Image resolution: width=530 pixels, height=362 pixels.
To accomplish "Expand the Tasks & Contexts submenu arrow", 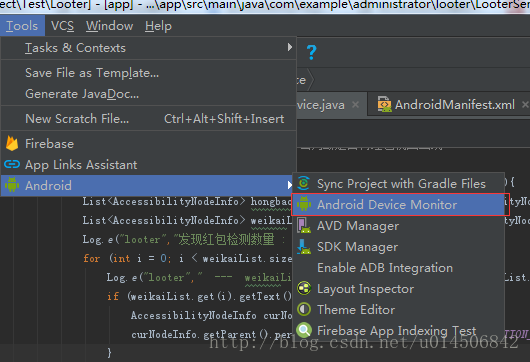I will [x=289, y=47].
